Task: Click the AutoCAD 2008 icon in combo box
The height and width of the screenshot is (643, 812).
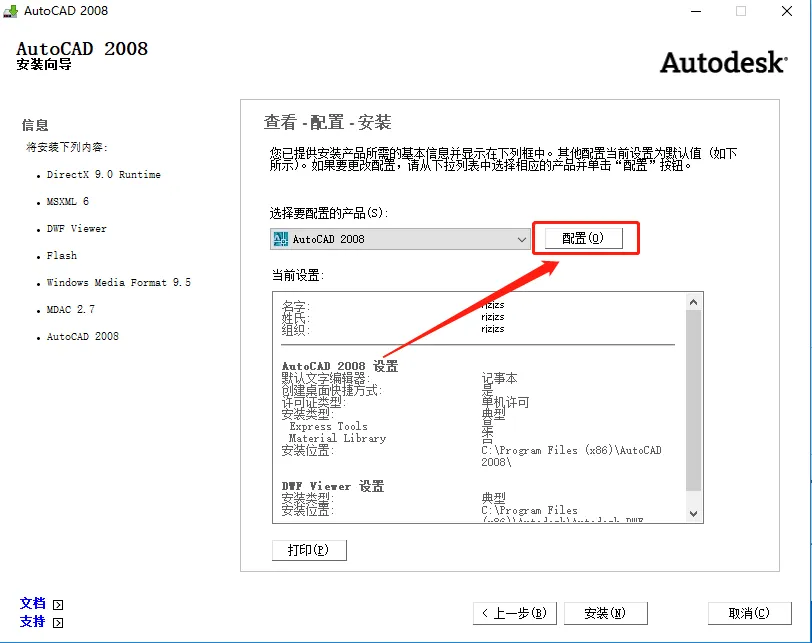Action: 280,239
